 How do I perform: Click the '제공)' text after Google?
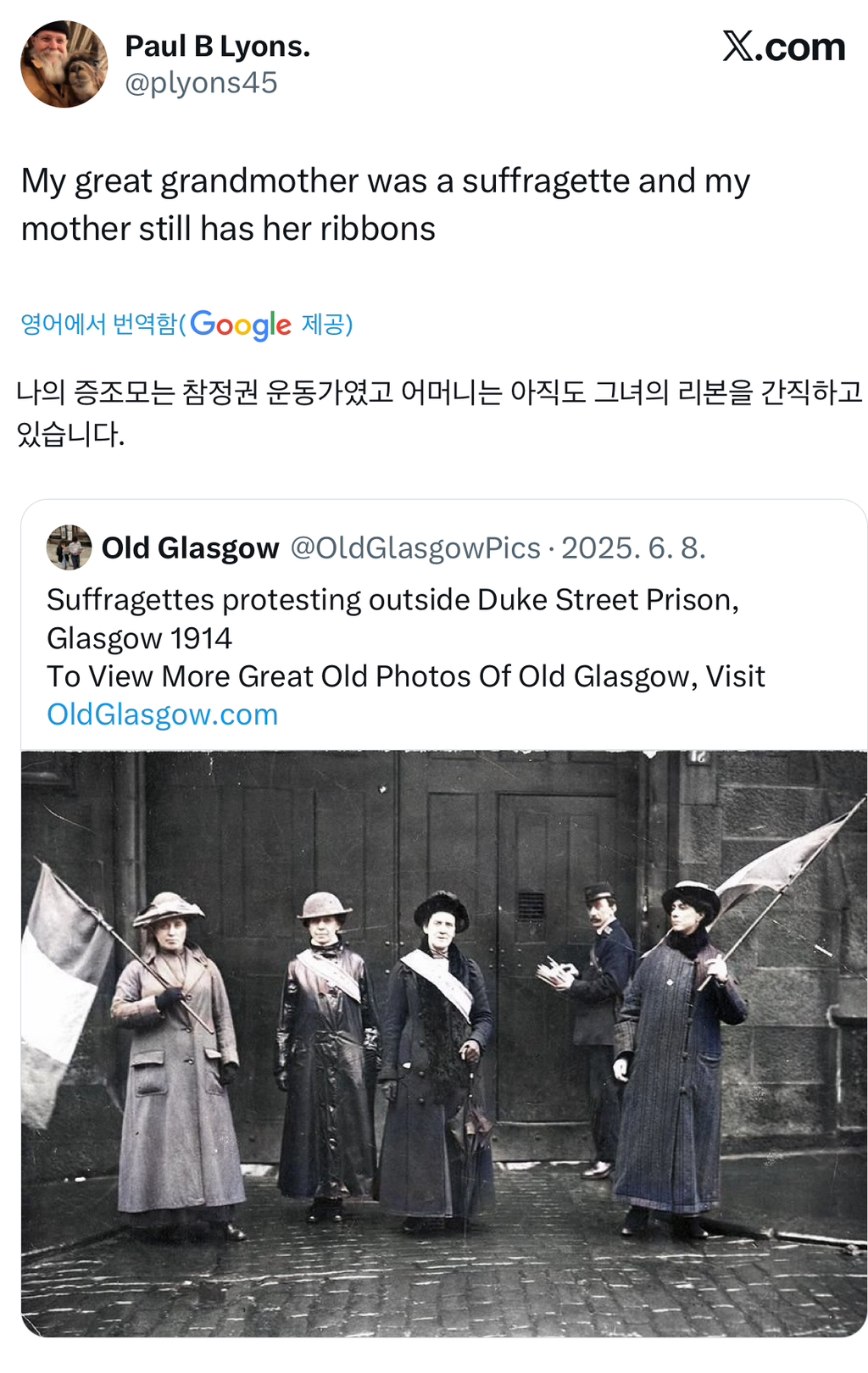click(x=327, y=324)
